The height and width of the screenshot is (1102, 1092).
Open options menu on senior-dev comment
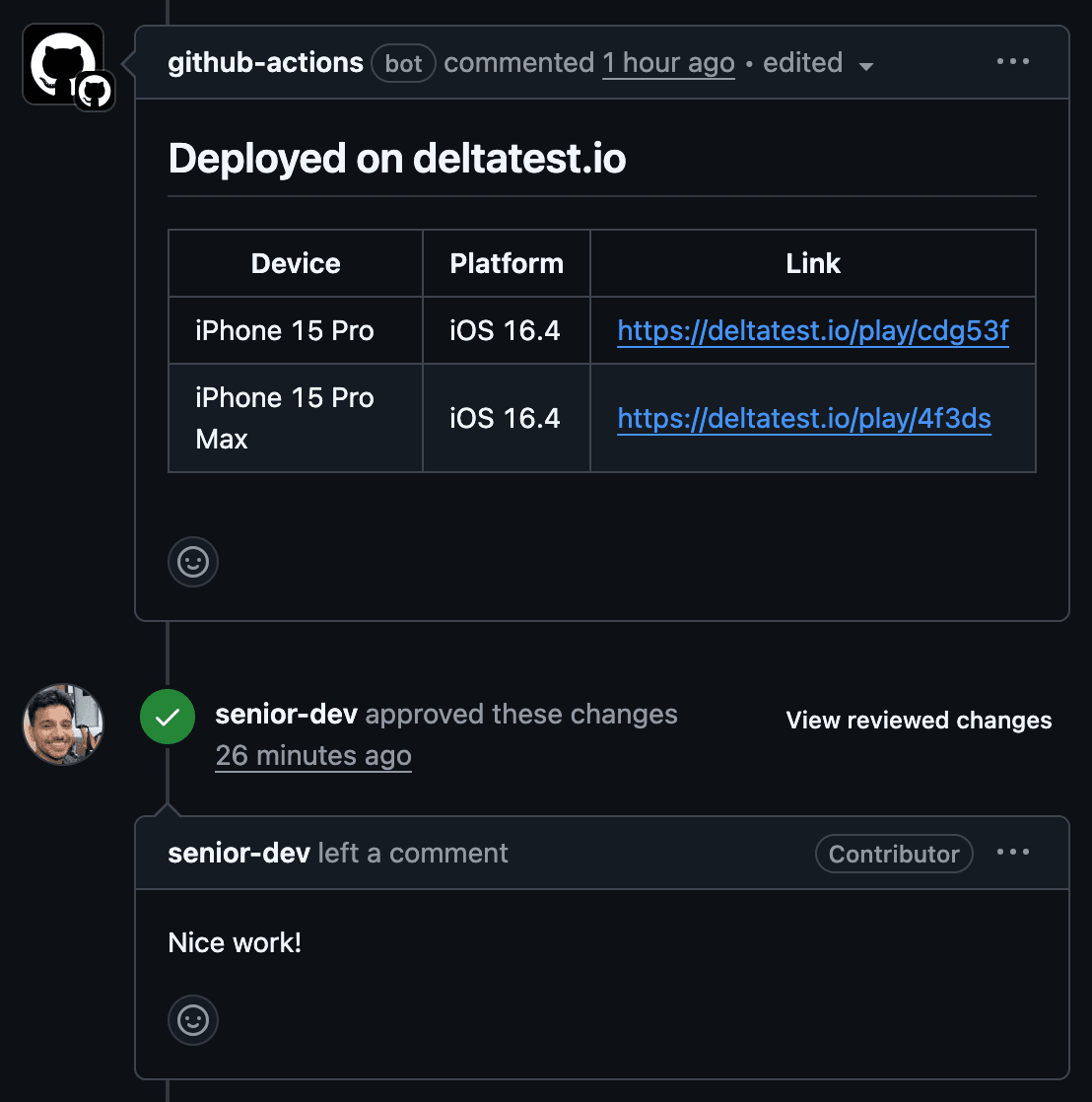point(1012,853)
